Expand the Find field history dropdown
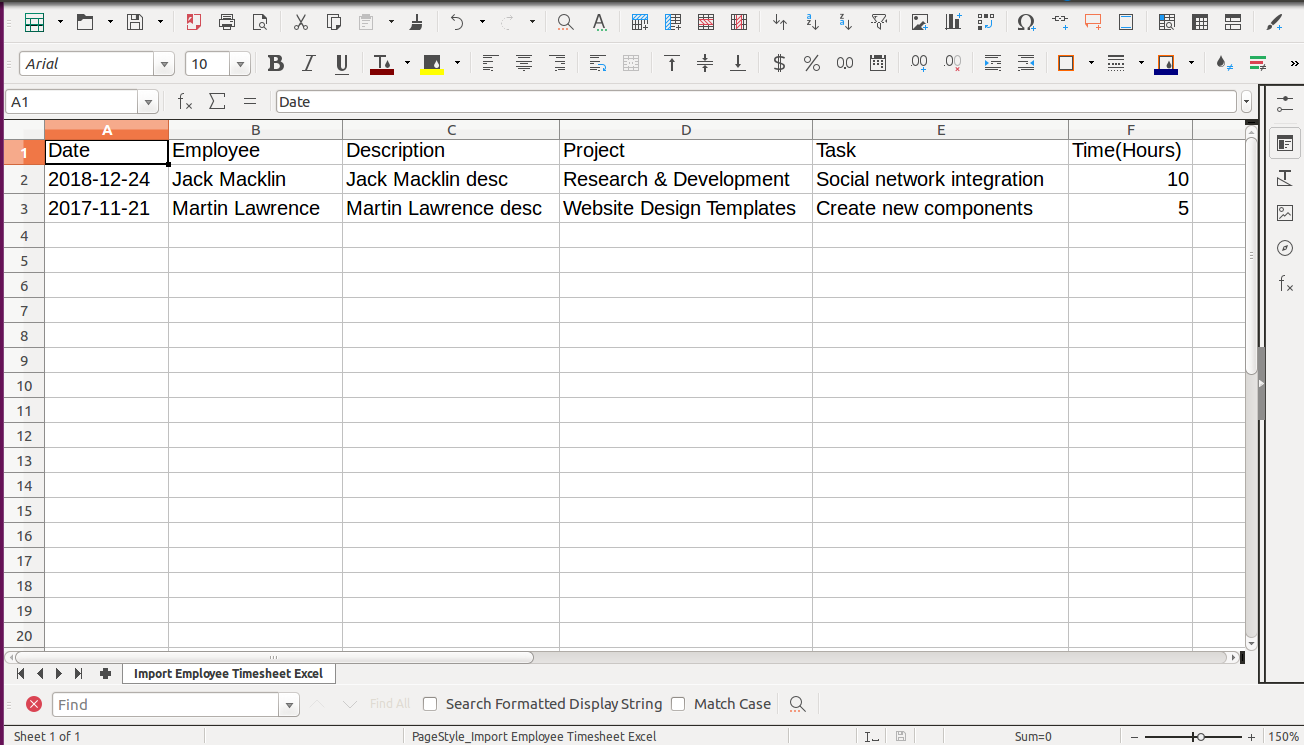This screenshot has height=745, width=1304. click(289, 705)
